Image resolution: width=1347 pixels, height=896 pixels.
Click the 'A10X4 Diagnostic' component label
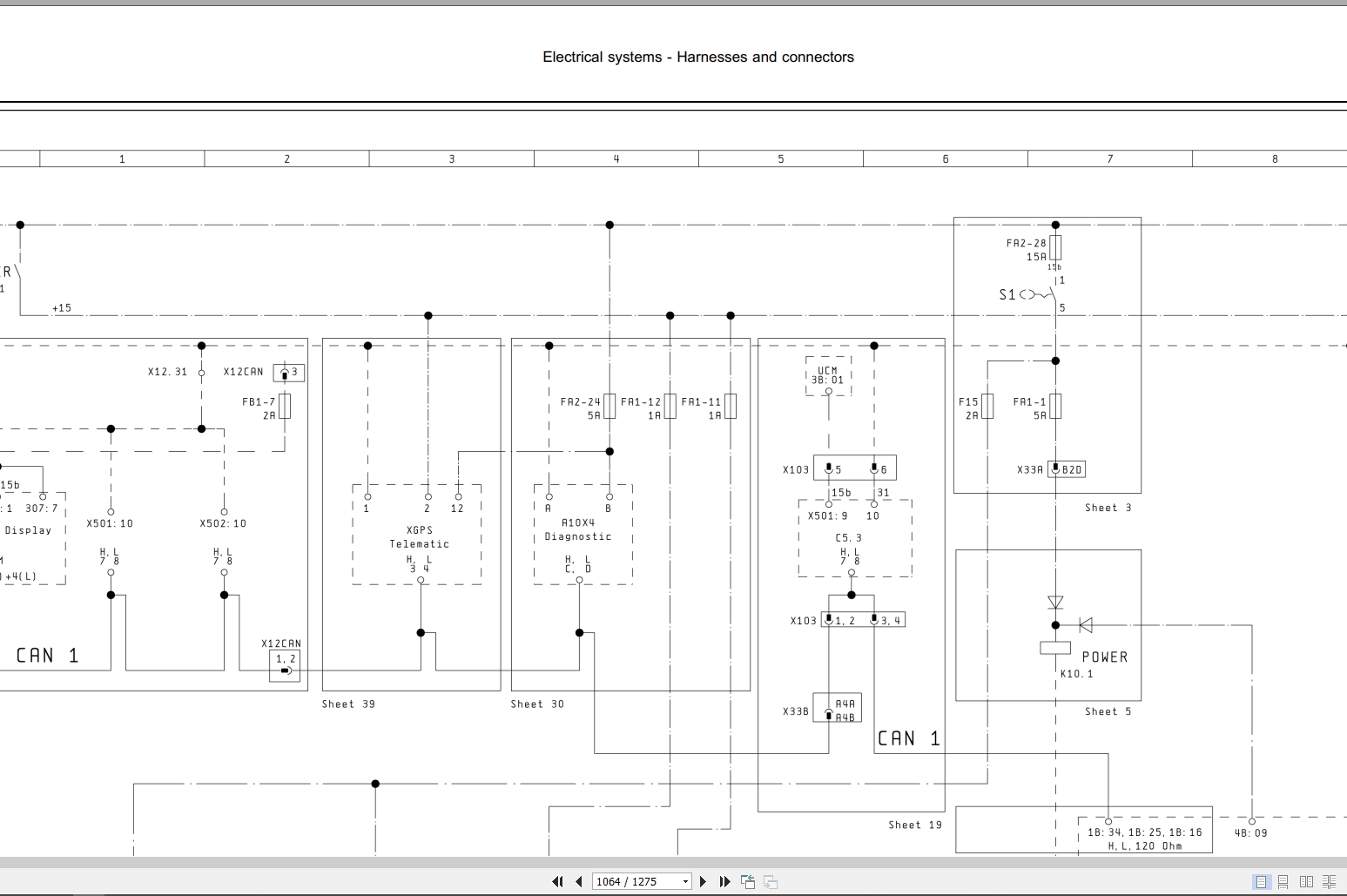(x=578, y=530)
